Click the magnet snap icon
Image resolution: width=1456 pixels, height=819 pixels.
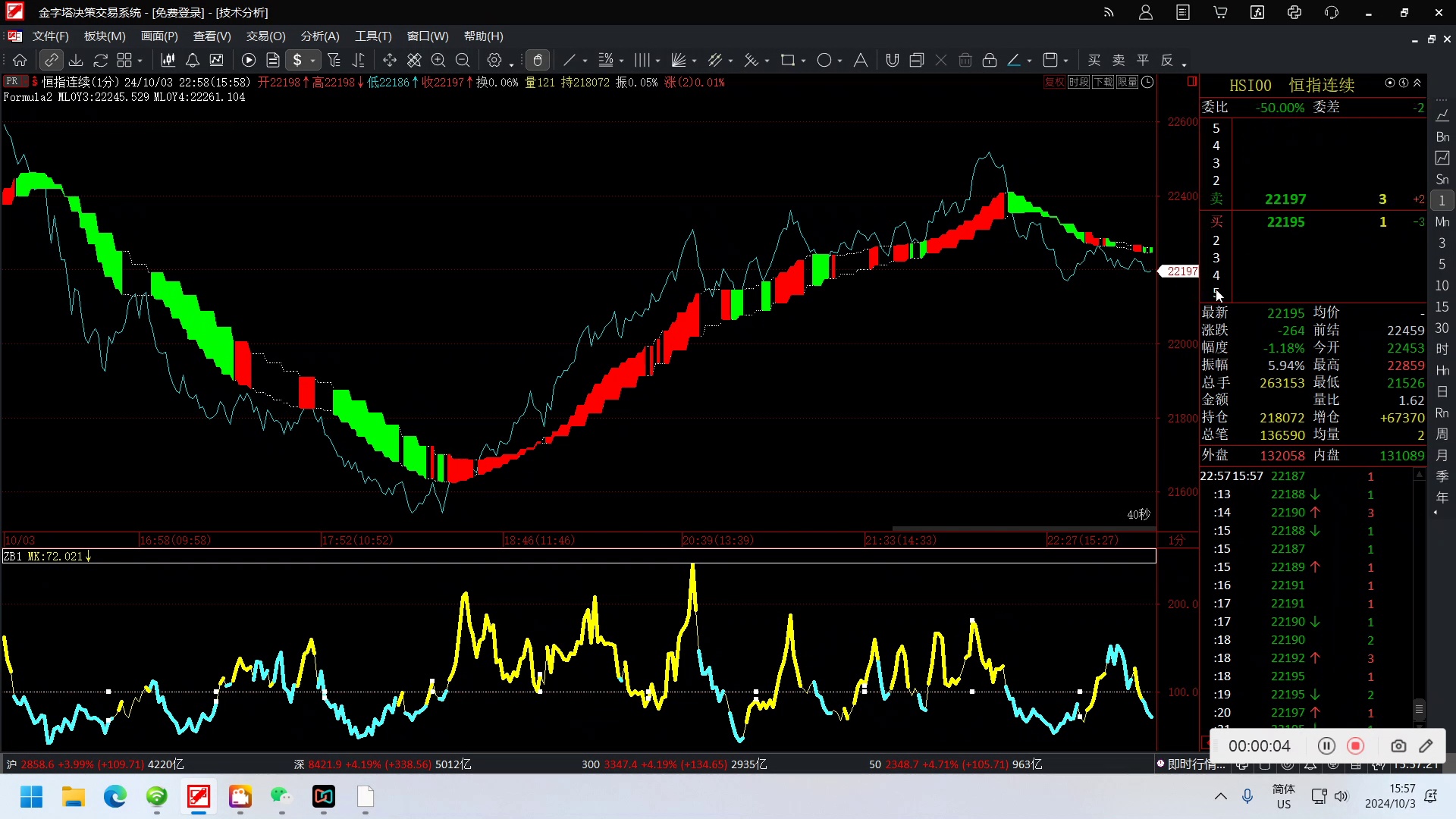893,60
